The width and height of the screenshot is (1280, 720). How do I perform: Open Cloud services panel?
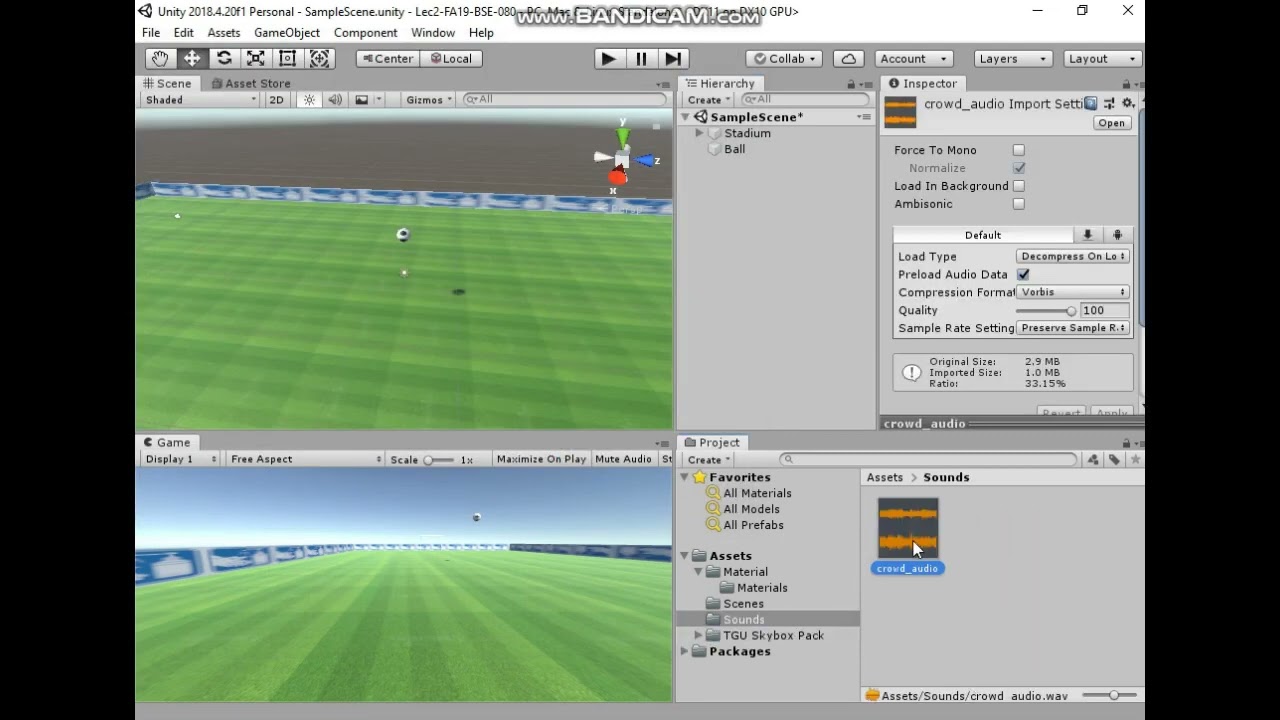tap(848, 59)
